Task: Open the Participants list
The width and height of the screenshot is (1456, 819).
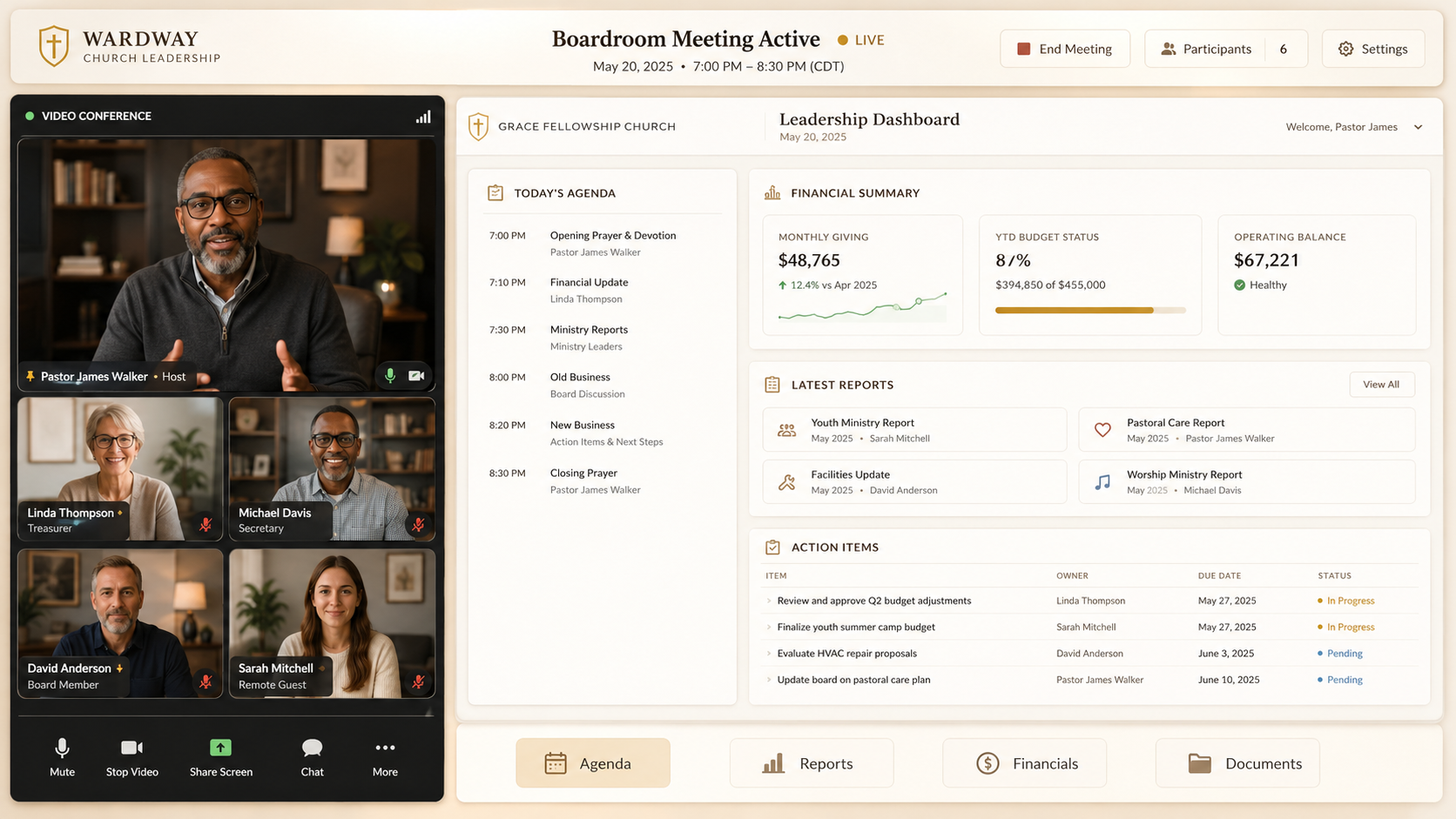Action: (x=1226, y=49)
